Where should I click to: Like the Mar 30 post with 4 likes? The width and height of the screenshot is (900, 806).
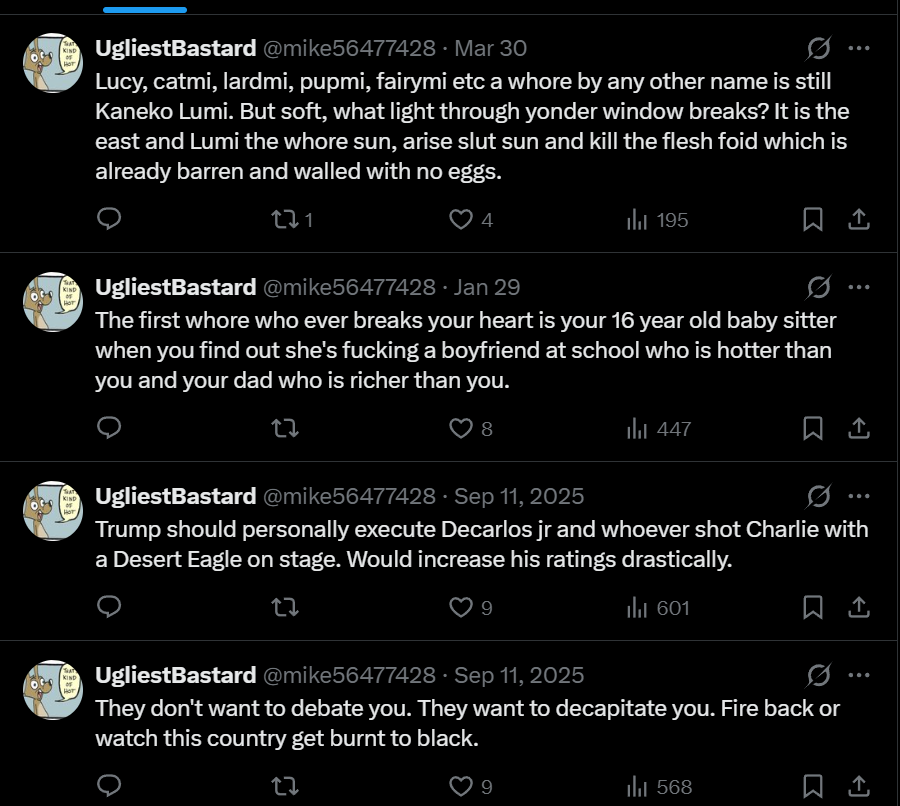tap(471, 219)
